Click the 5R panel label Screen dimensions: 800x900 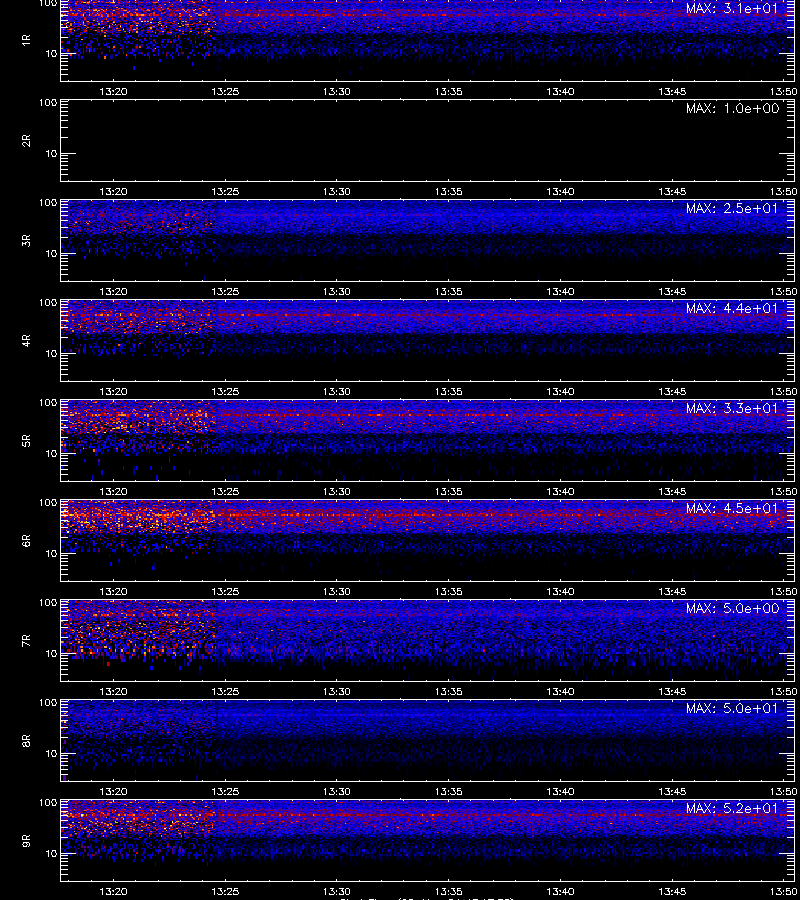pos(26,441)
